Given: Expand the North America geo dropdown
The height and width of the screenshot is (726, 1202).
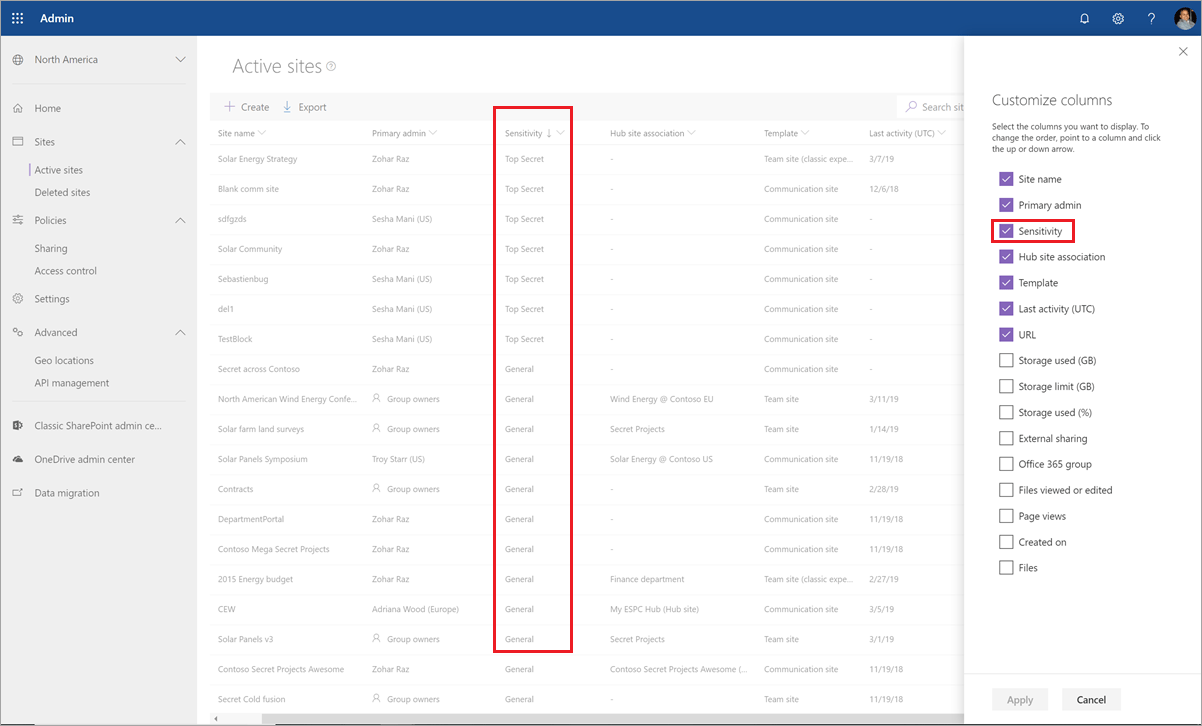Looking at the screenshot, I should [180, 60].
